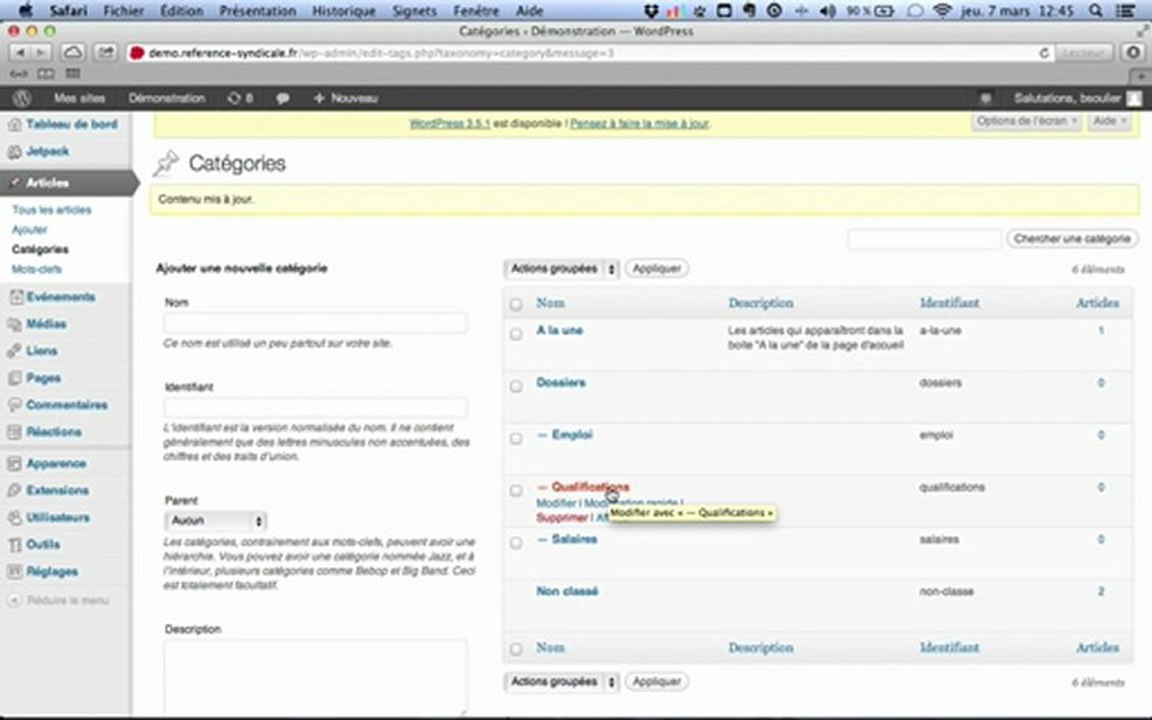
Task: Click Supprimer under Qualifications
Action: [x=562, y=518]
